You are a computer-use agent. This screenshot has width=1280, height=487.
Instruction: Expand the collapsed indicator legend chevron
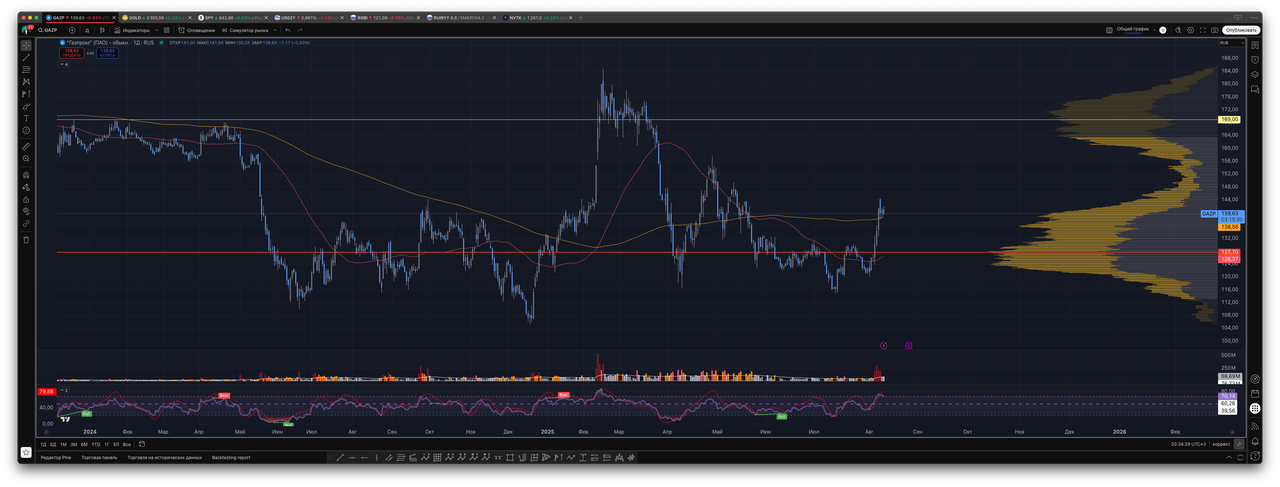[64, 64]
